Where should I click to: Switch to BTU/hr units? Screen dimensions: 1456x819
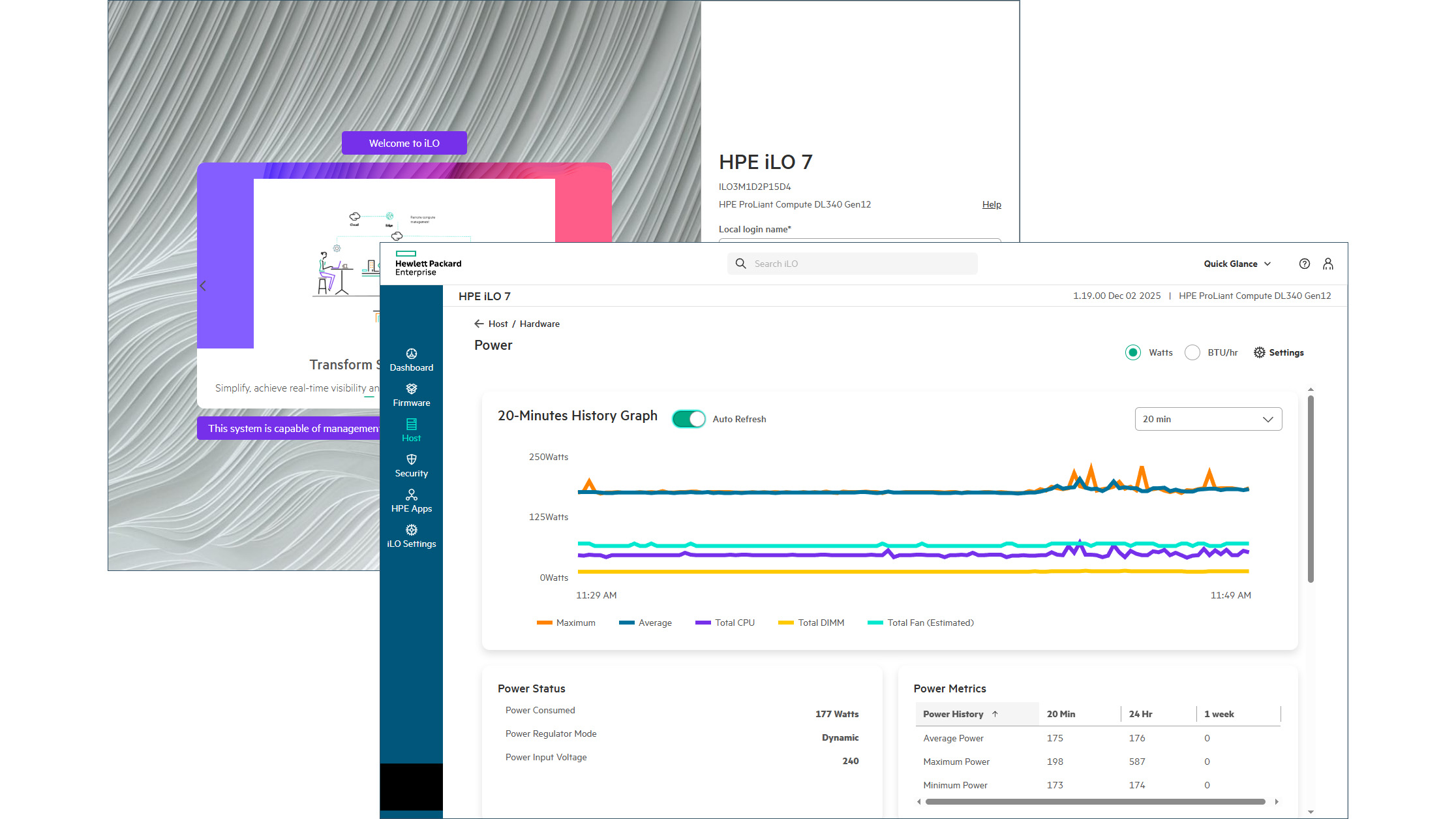1192,352
